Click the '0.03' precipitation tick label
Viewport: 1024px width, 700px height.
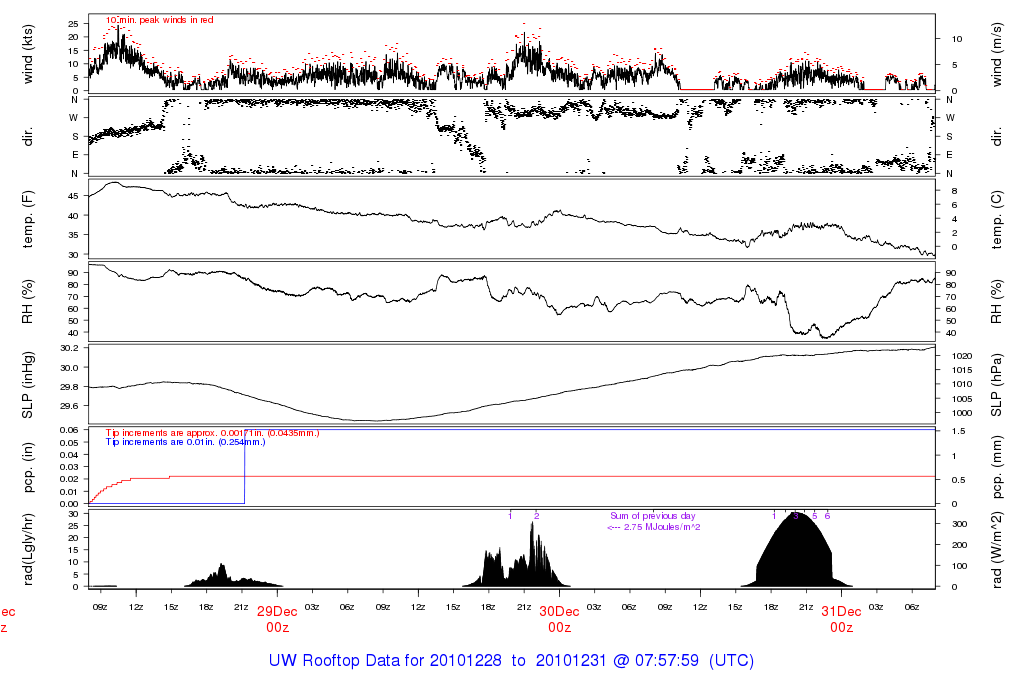coord(69,467)
